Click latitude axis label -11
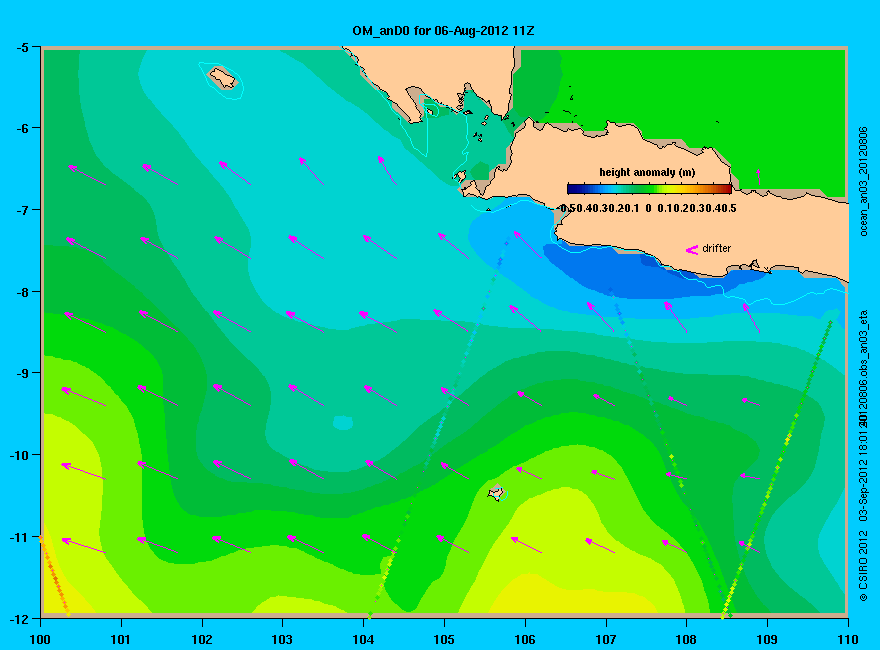880x650 pixels. 20,537
